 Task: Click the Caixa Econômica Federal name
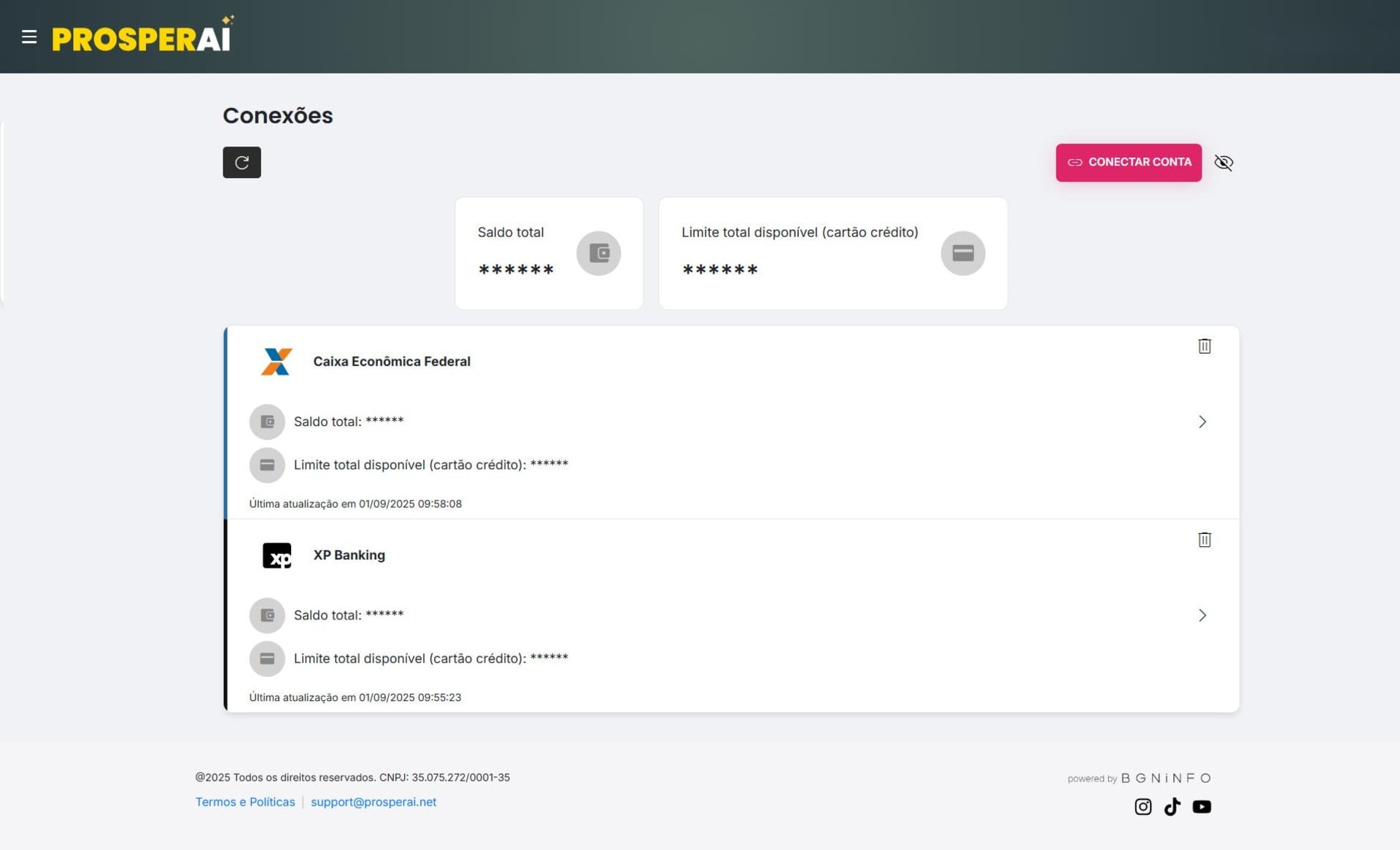392,361
